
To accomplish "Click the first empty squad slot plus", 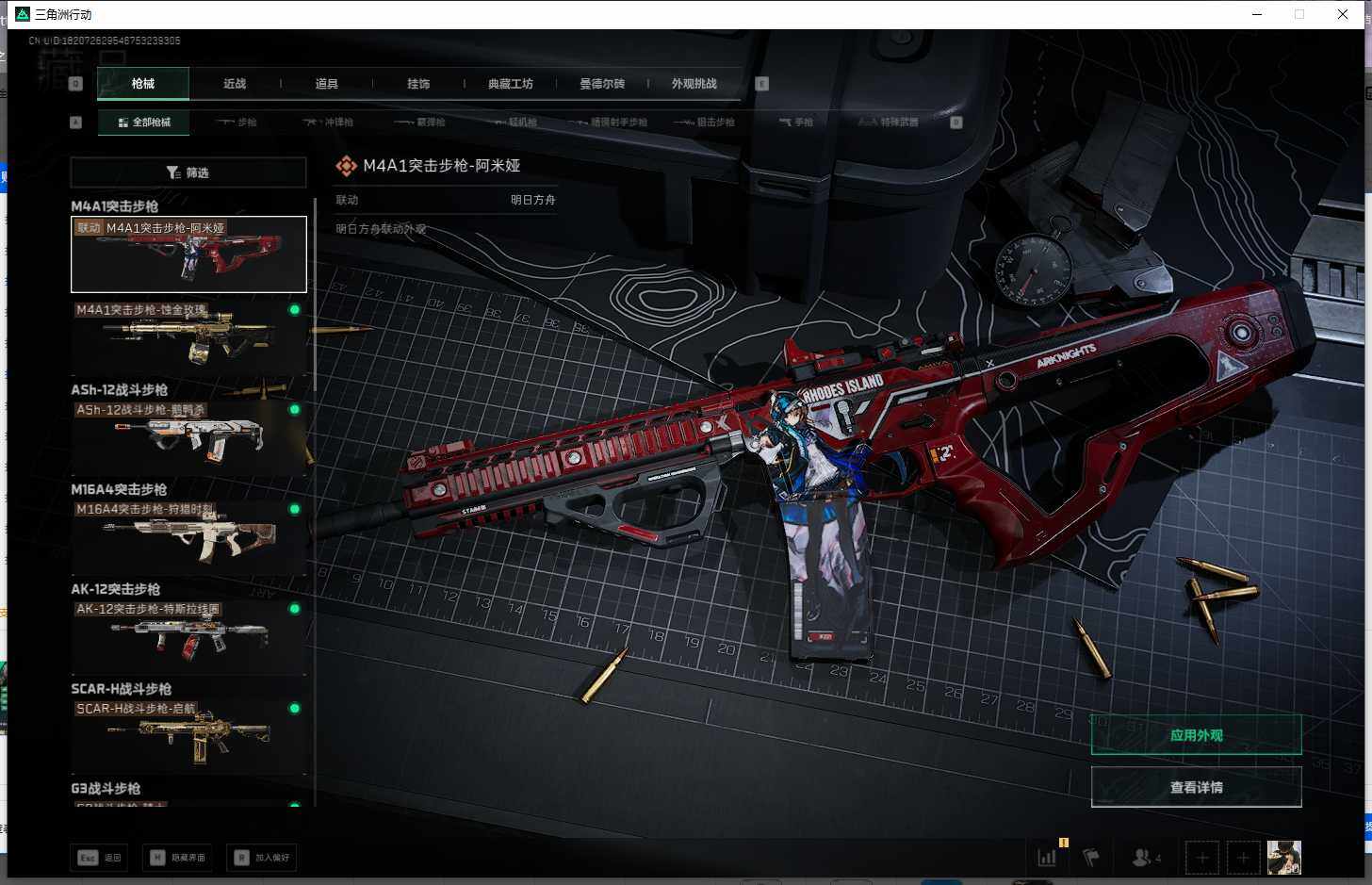I will point(1202,858).
